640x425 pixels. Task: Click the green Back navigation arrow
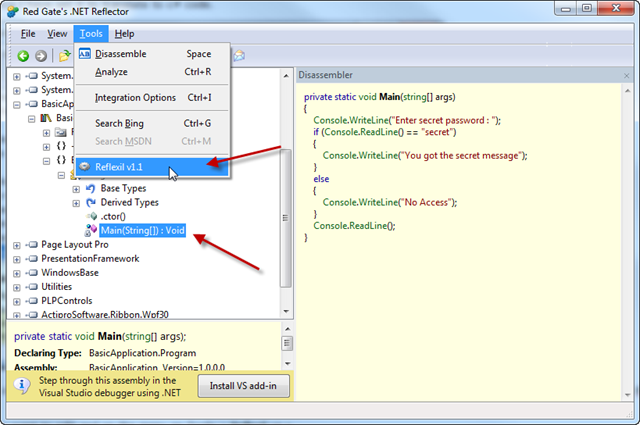tap(23, 56)
